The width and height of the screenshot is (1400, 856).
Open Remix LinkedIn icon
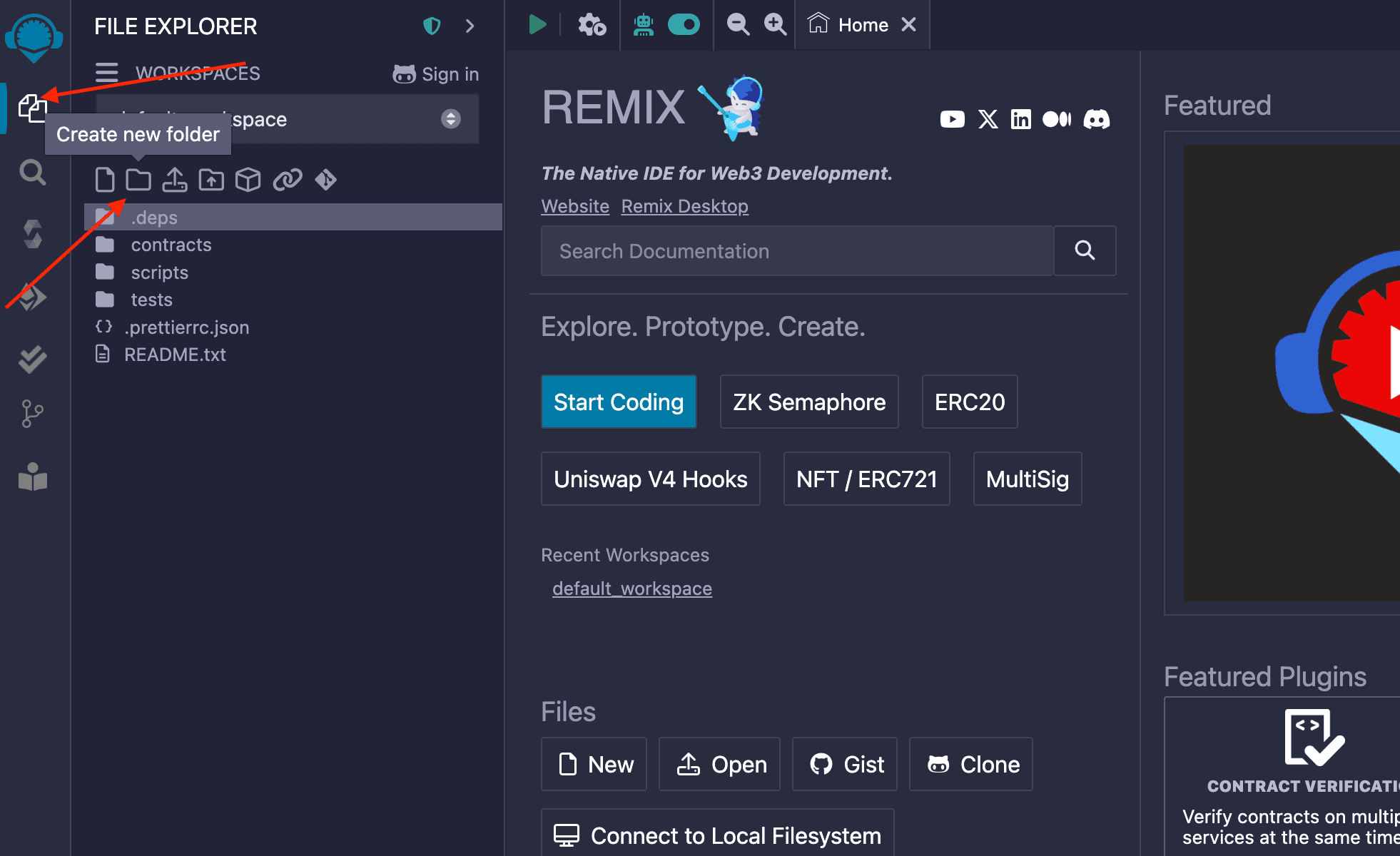click(1021, 119)
